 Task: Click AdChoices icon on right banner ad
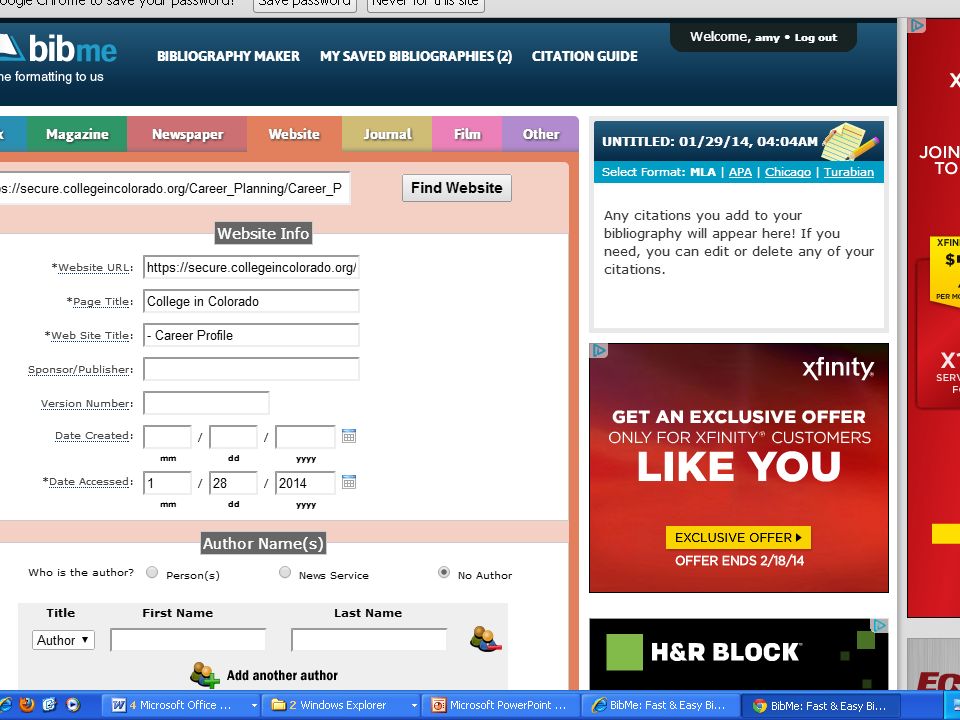click(x=917, y=25)
